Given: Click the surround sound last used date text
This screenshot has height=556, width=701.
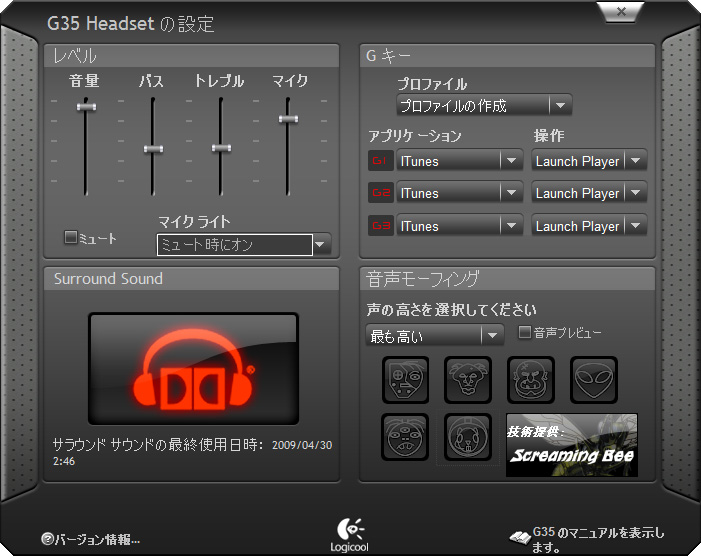Looking at the screenshot, I should tap(192, 452).
